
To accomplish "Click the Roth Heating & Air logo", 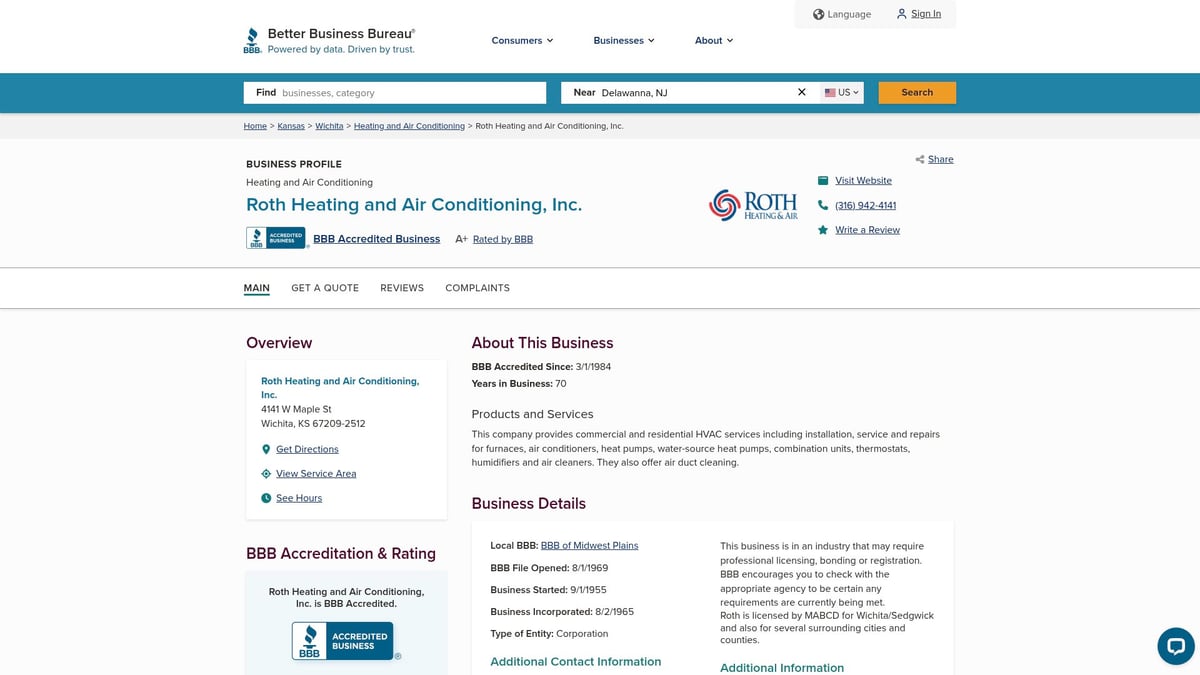I will click(753, 205).
